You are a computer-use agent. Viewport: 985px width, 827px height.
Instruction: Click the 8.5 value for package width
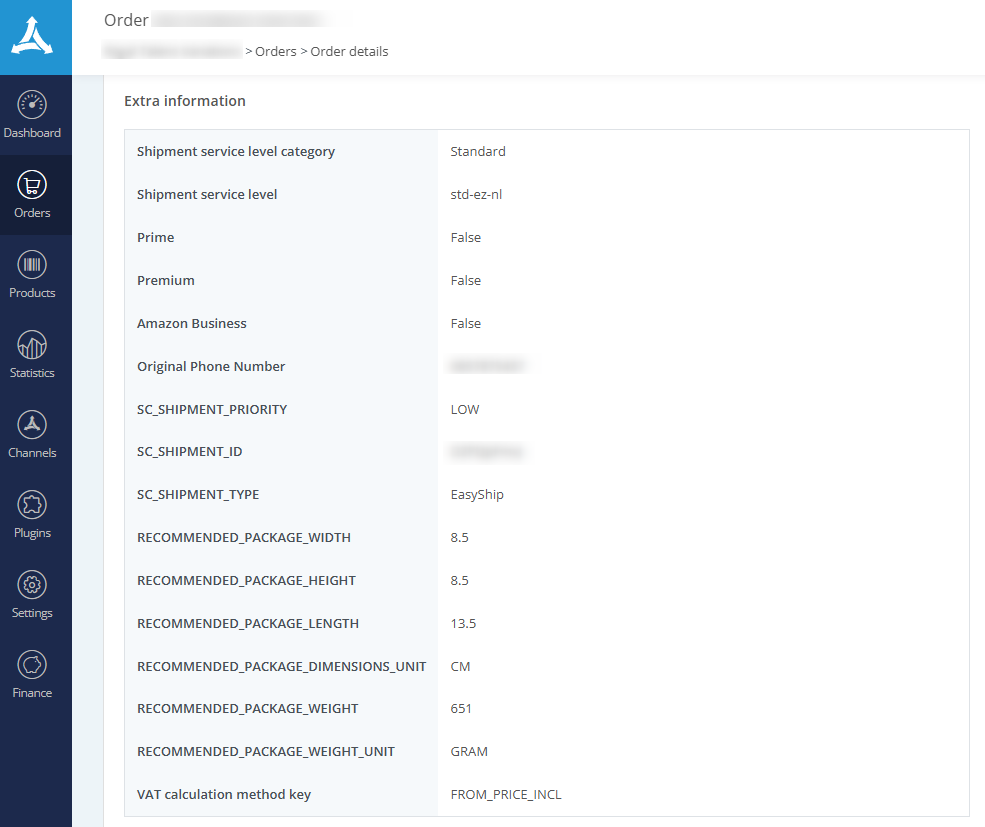pos(459,537)
